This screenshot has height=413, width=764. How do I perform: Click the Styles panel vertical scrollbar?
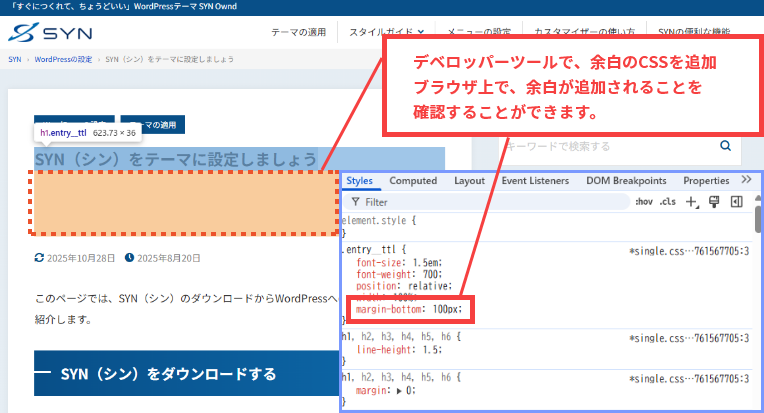758,218
